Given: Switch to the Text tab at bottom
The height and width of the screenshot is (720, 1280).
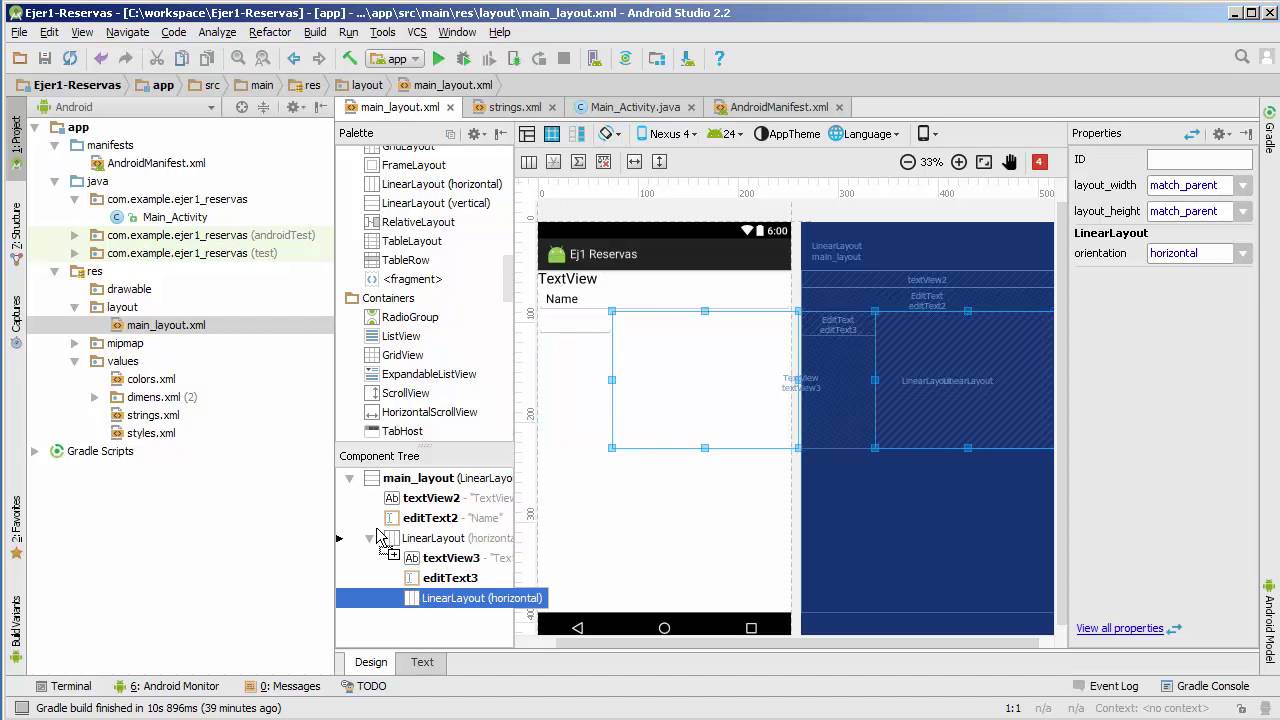Looking at the screenshot, I should pyautogui.click(x=422, y=662).
